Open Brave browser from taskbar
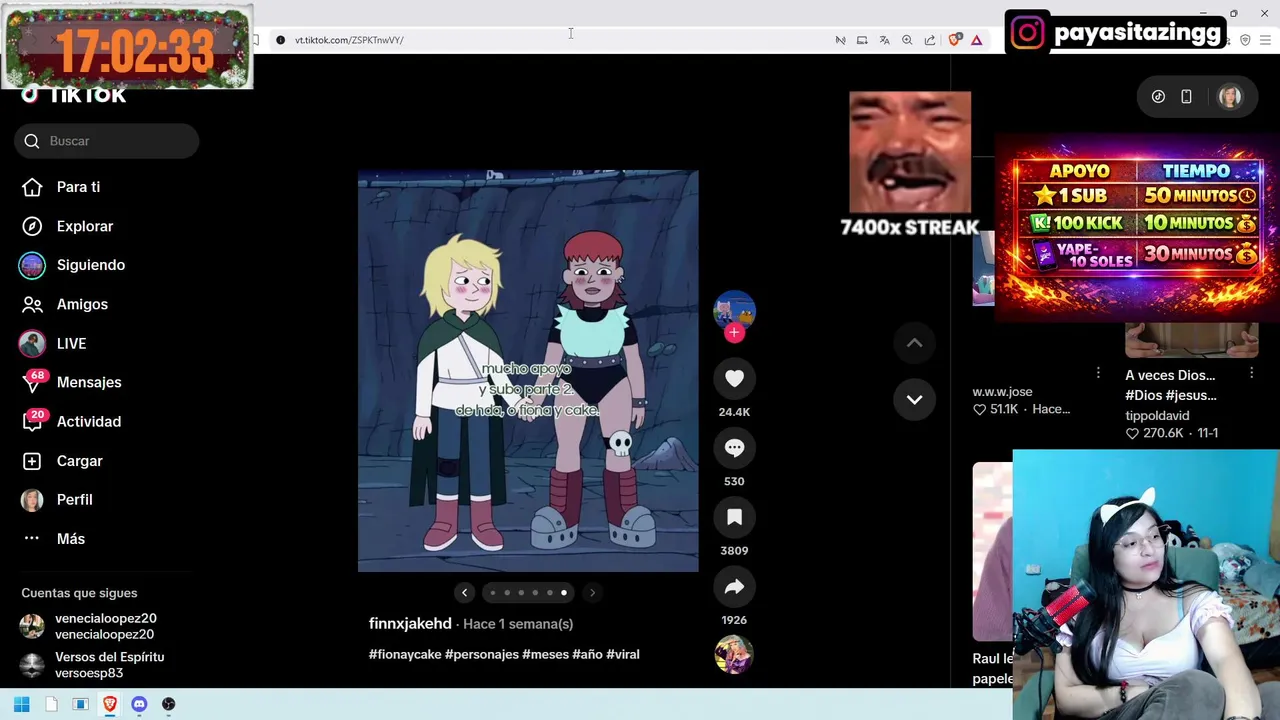 [110, 704]
